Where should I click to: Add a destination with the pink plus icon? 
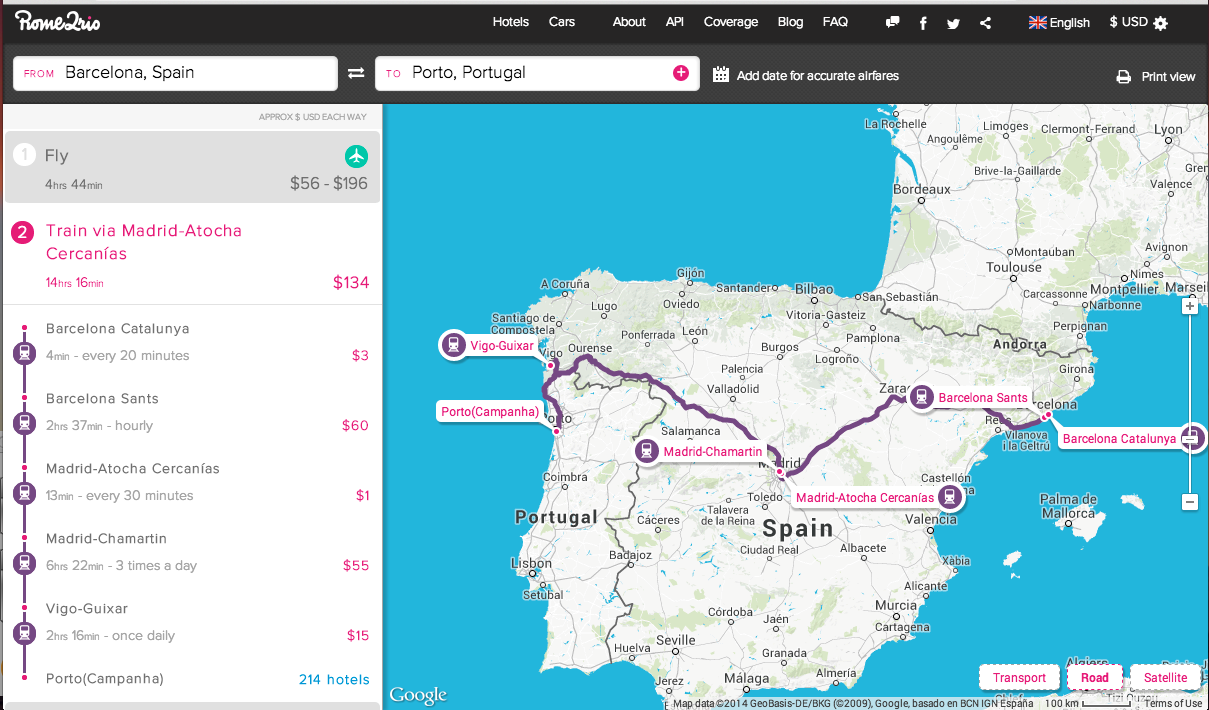pyautogui.click(x=681, y=72)
